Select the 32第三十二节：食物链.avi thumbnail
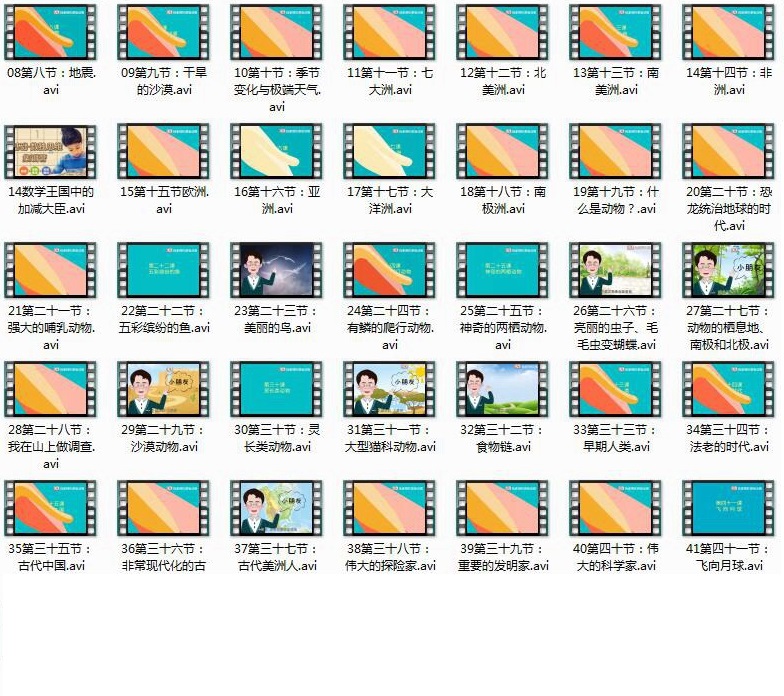Screen dimensions: 784x696 tap(503, 389)
